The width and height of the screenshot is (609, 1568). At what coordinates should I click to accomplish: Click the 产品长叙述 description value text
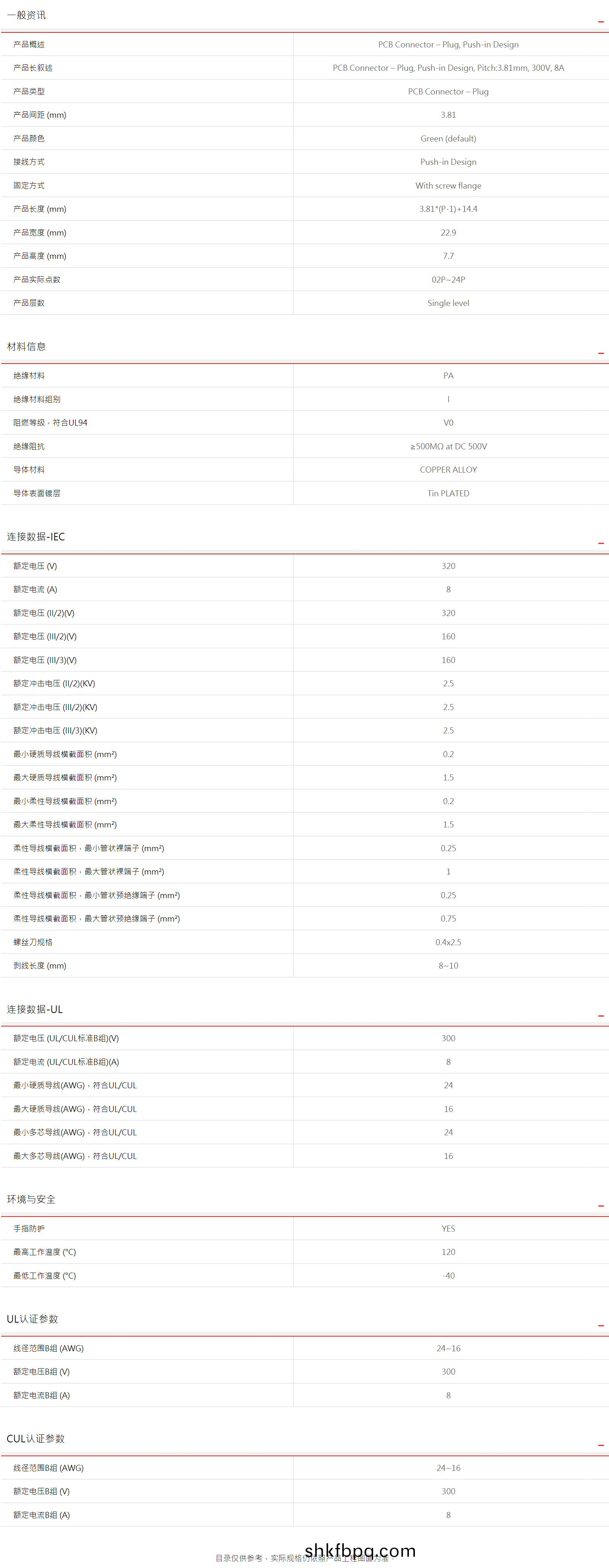[x=448, y=68]
